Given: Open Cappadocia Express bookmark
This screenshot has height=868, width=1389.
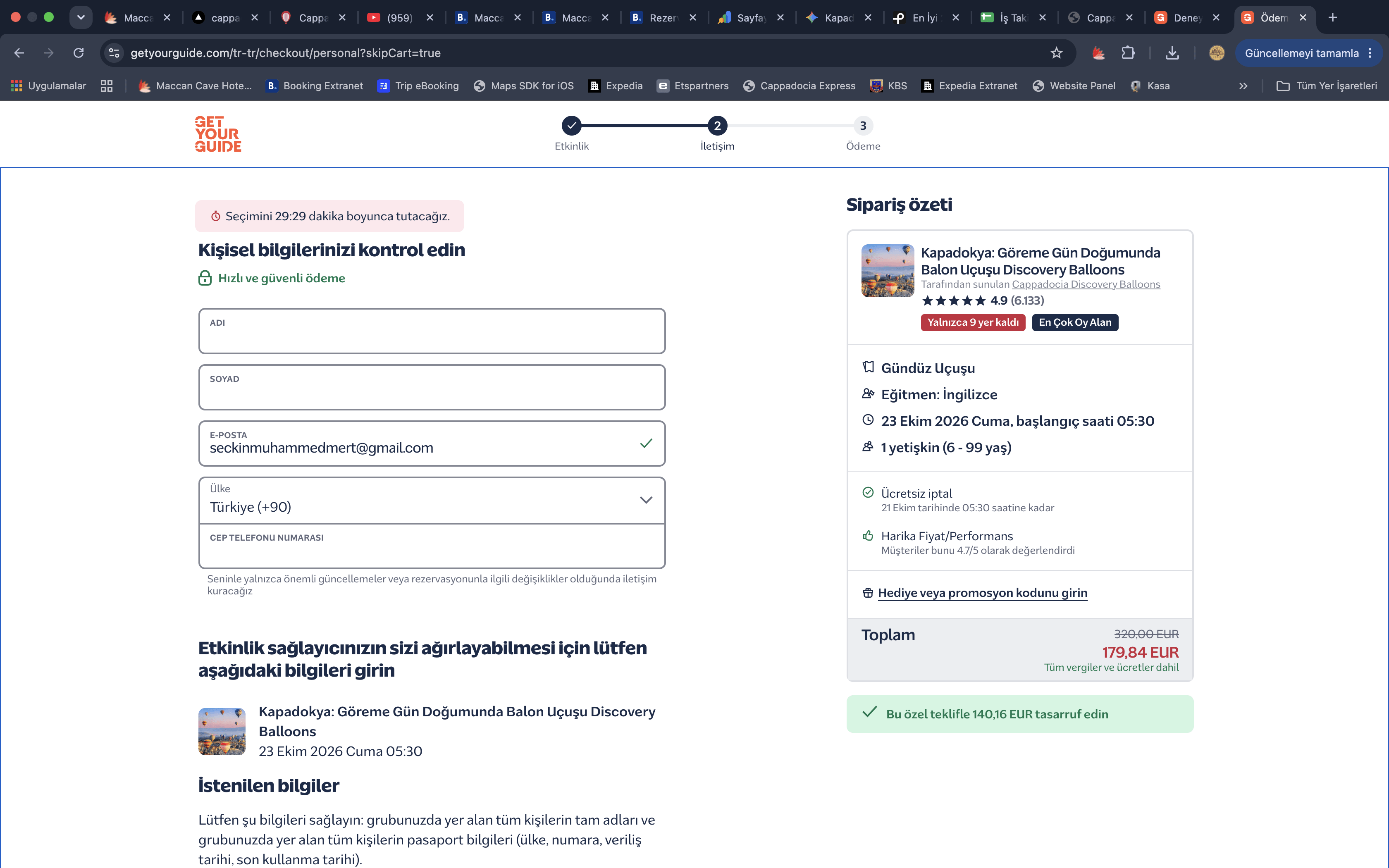Looking at the screenshot, I should pos(799,86).
